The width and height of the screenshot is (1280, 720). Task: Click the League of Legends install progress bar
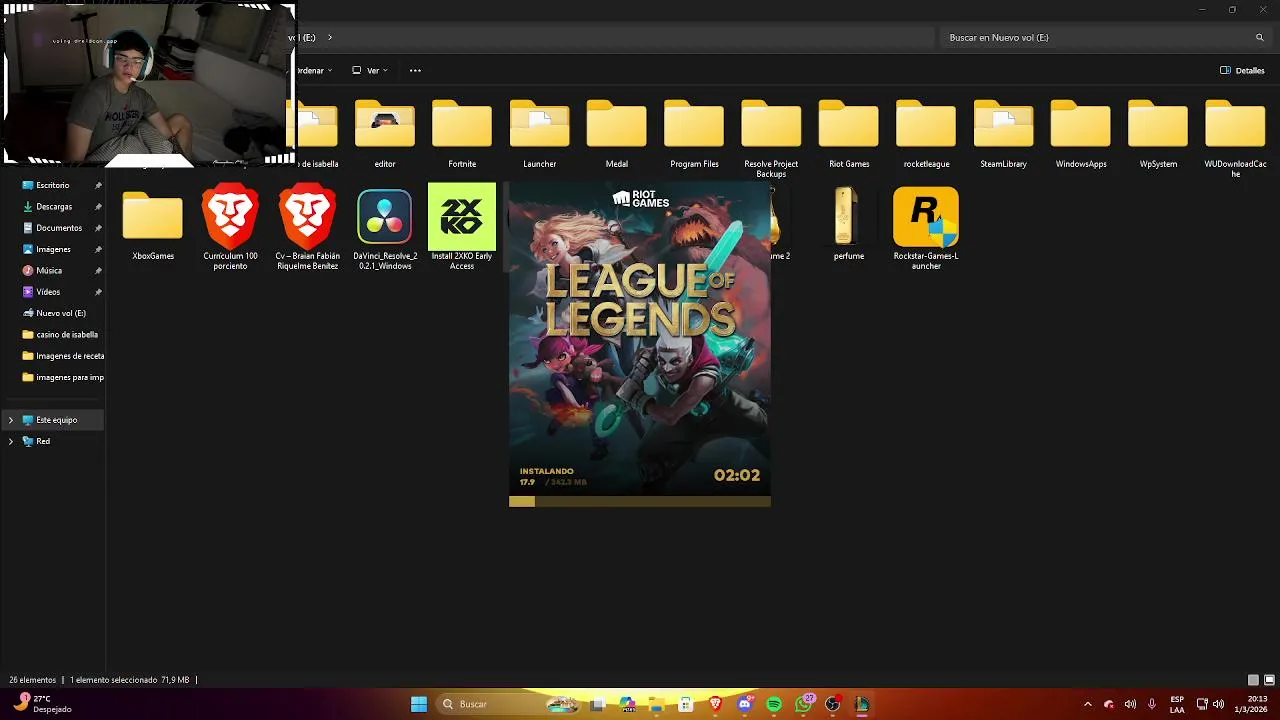[640, 501]
